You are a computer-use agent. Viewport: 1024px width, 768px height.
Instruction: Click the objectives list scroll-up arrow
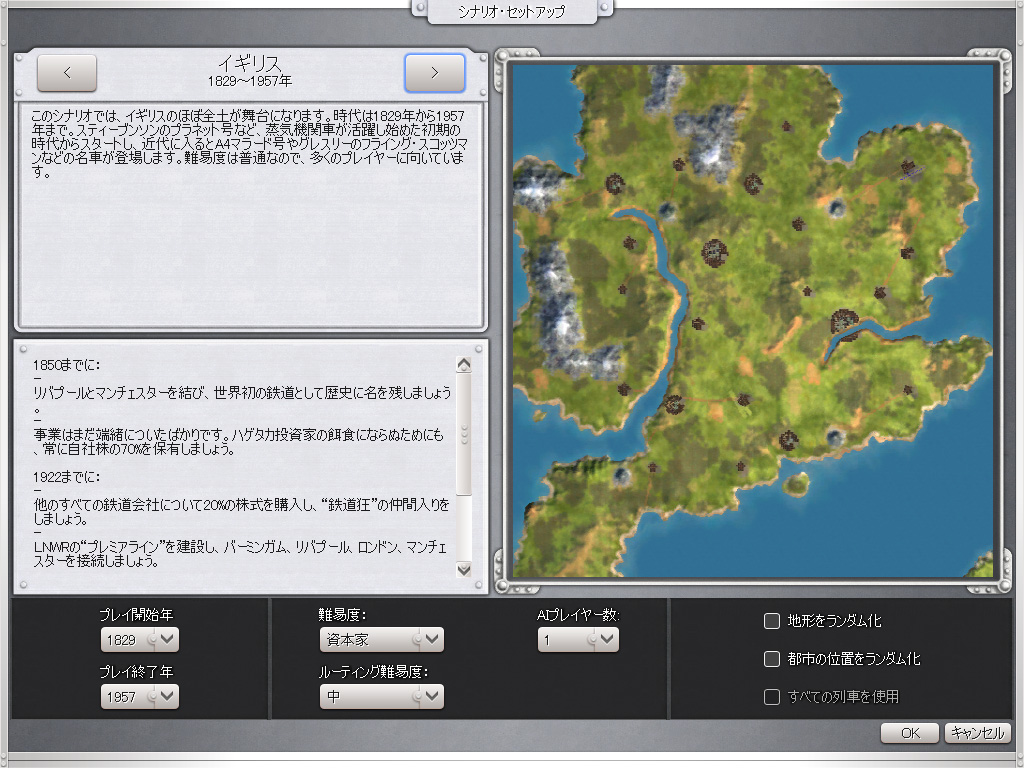(464, 364)
